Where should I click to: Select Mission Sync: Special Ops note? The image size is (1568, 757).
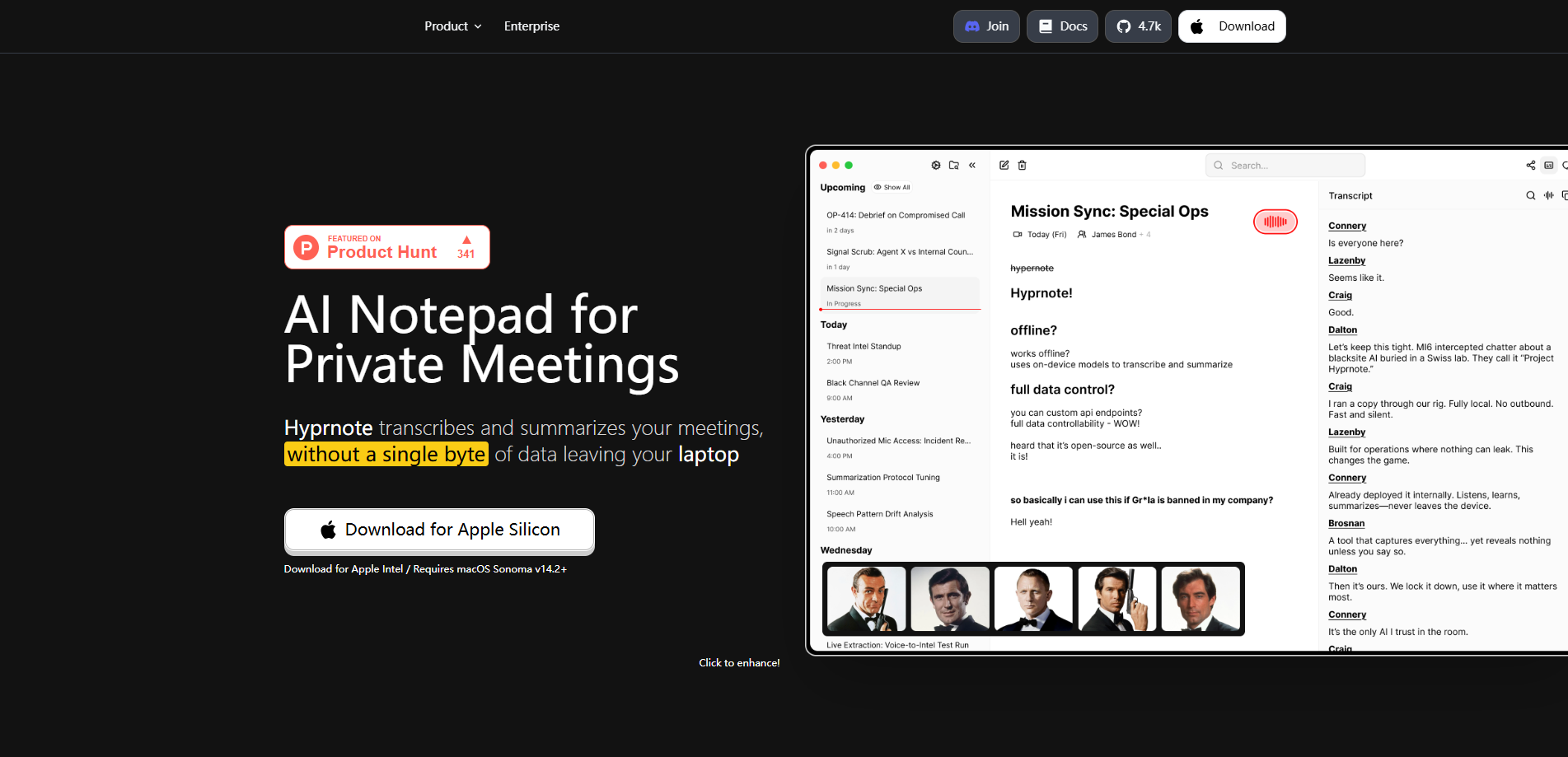tap(900, 292)
